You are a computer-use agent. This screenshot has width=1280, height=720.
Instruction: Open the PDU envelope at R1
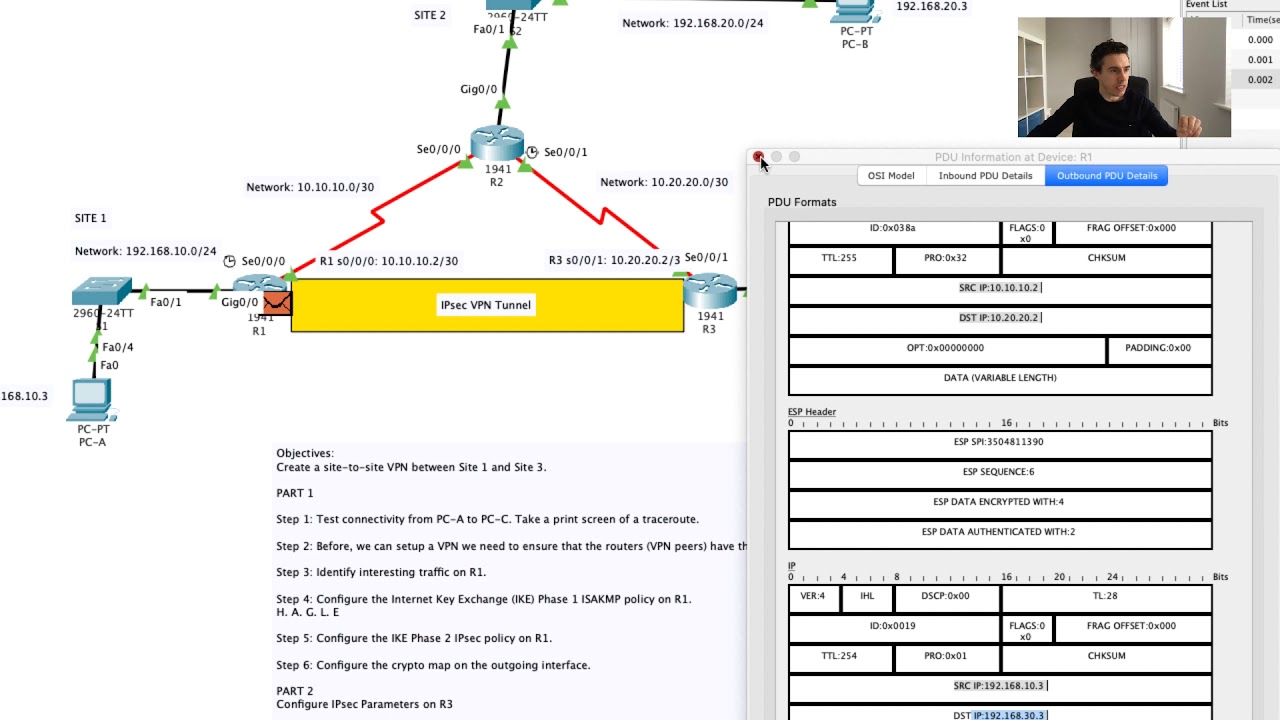pyautogui.click(x=277, y=303)
